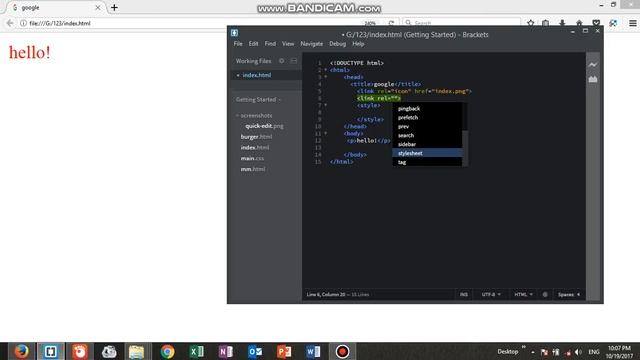Go back in Firefox
640x360 pixels.
(10, 23)
